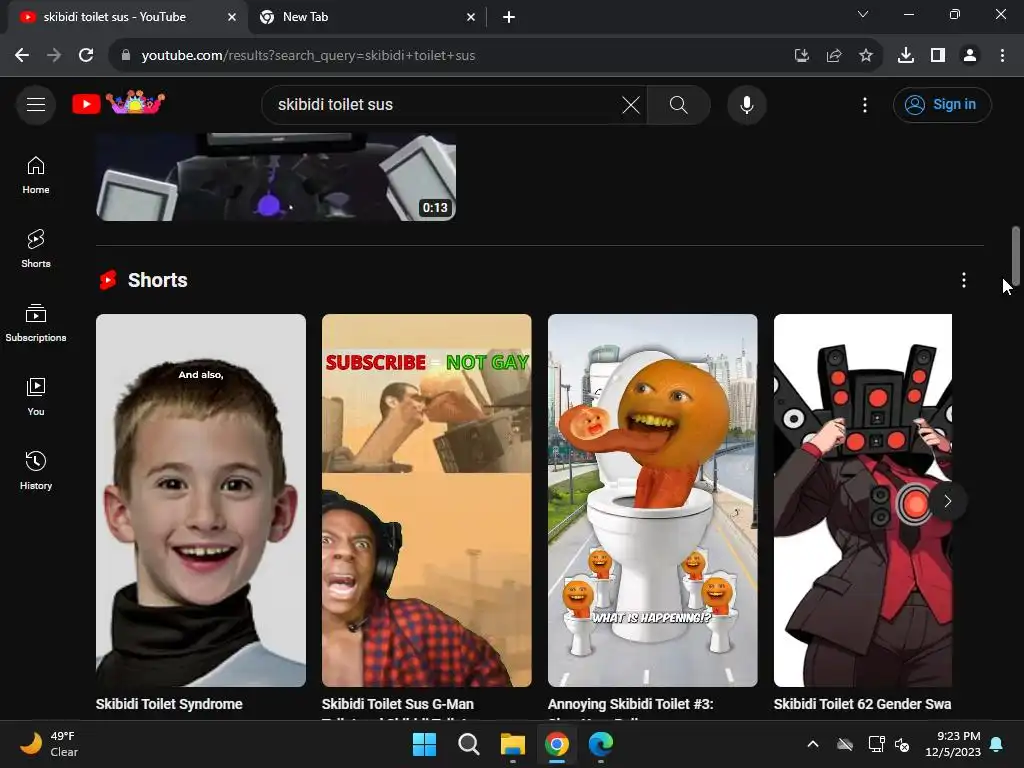This screenshot has height=768, width=1024.
Task: Open the Windows Start menu
Action: [424, 744]
